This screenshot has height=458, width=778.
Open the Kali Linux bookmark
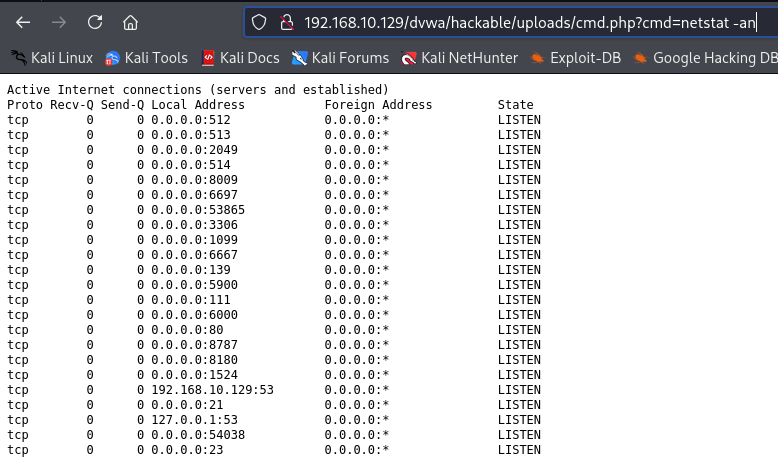click(52, 58)
